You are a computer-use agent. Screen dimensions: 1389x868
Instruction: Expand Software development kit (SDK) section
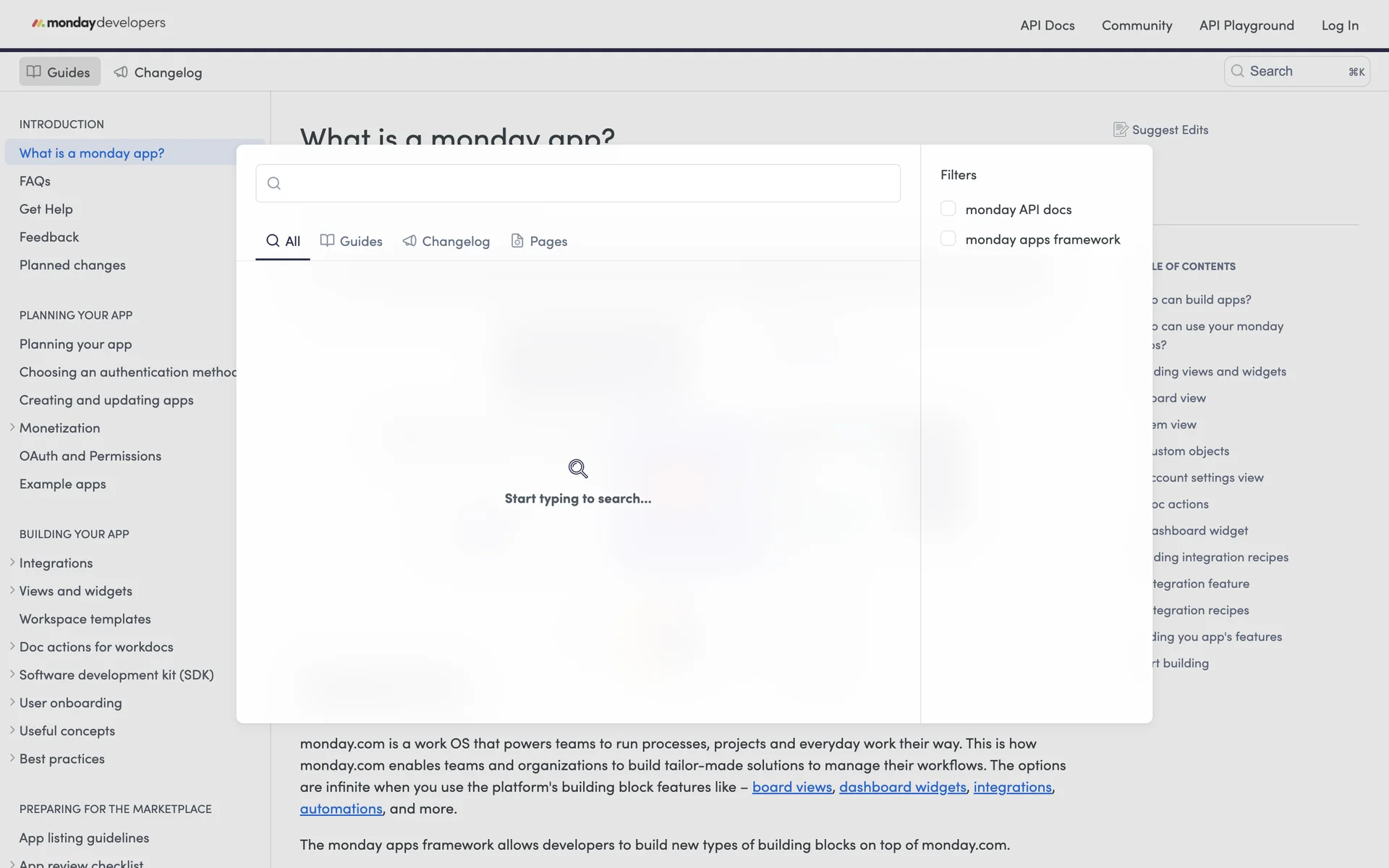point(12,674)
